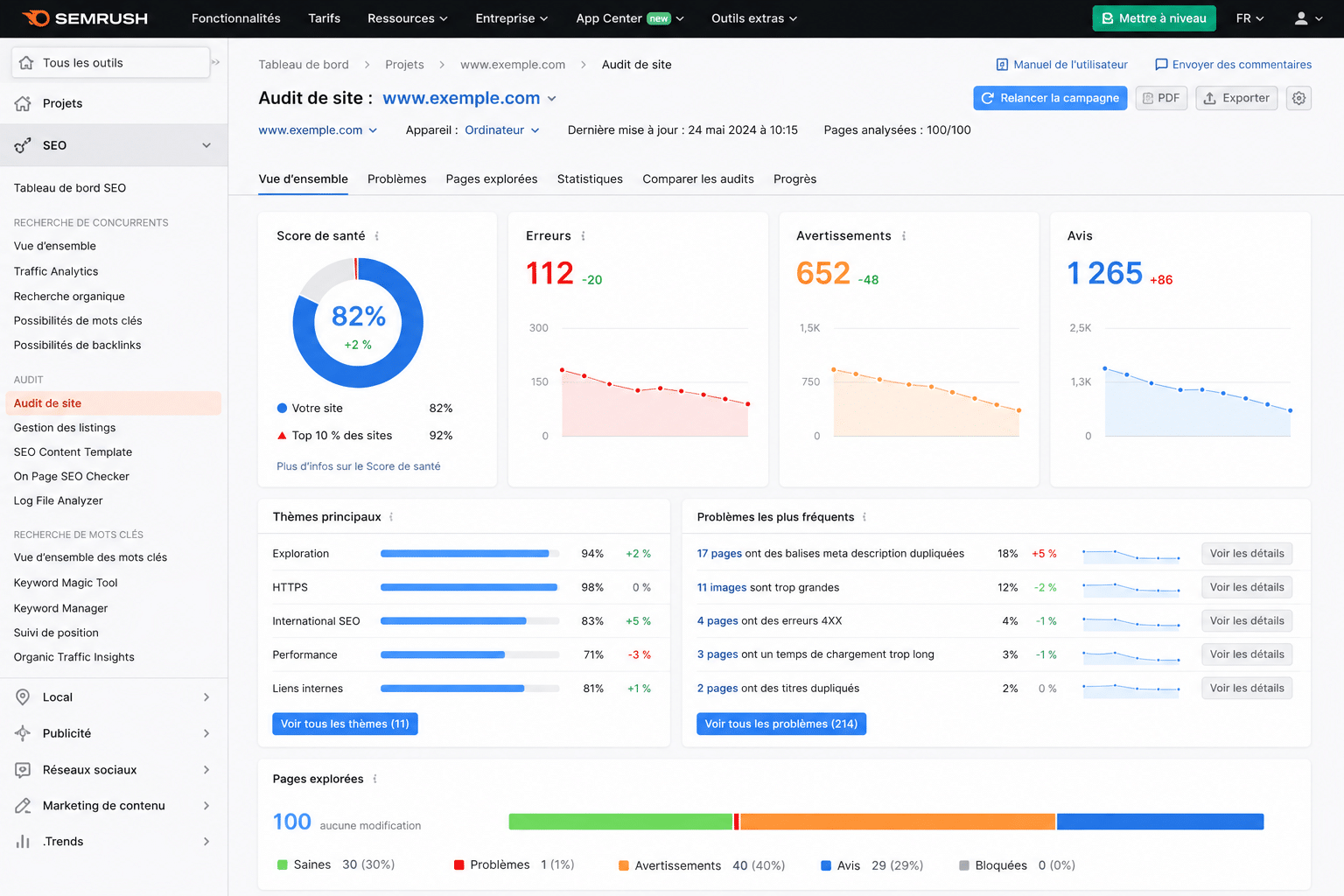Expand the Local sidebar section
The height and width of the screenshot is (896, 1344).
pos(206,697)
